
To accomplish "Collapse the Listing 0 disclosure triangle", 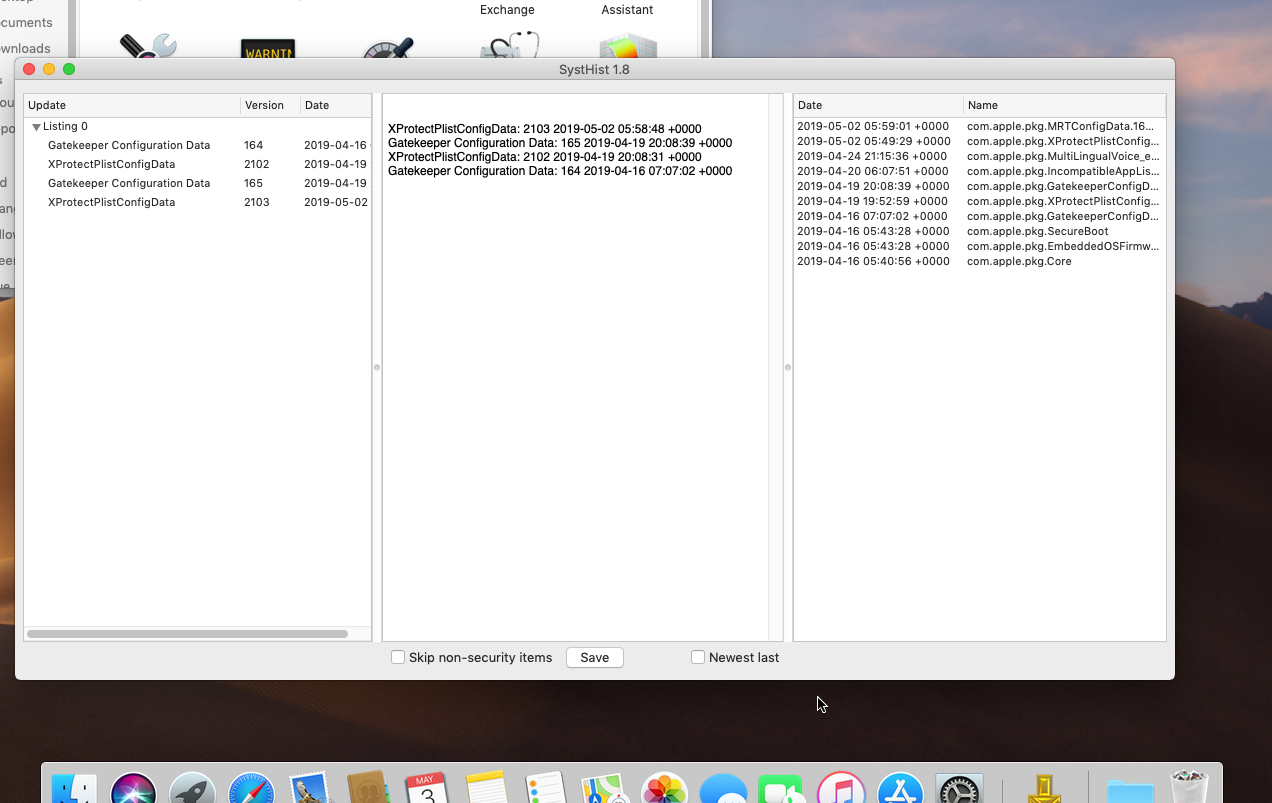I will tap(36, 127).
